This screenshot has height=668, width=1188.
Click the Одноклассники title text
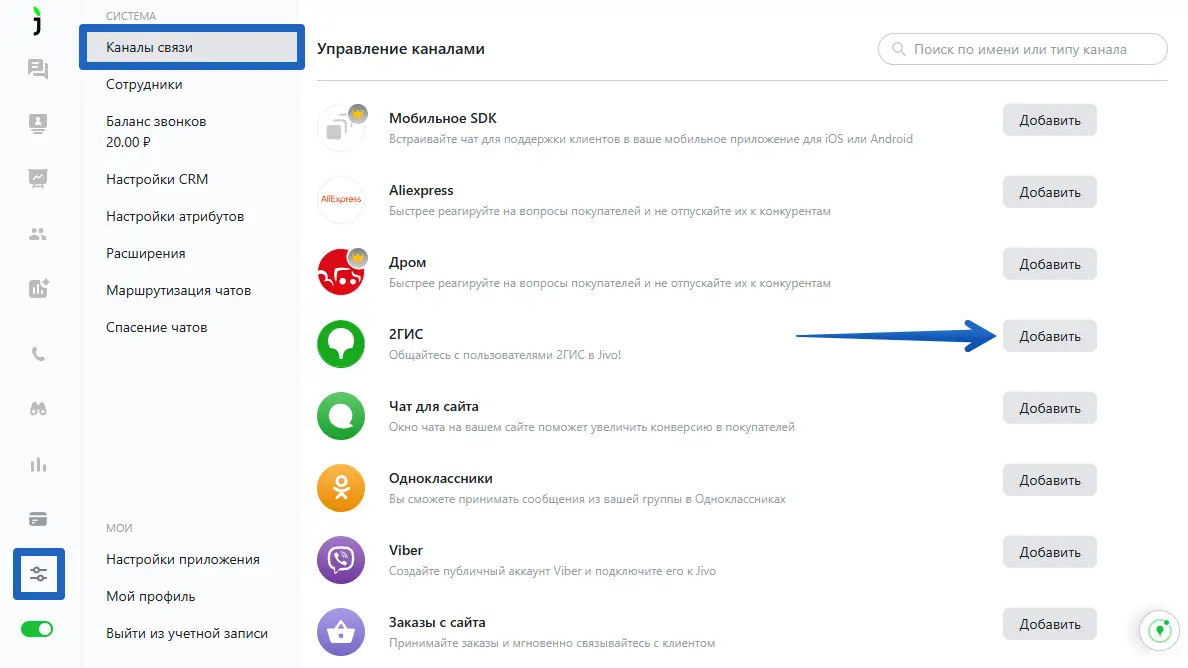coord(440,478)
